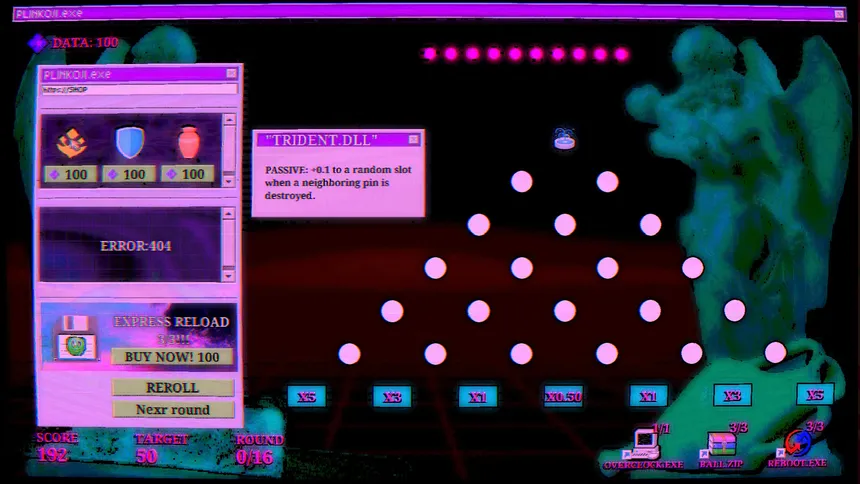Open the BALL.ZIP archive icon

pos(721,444)
